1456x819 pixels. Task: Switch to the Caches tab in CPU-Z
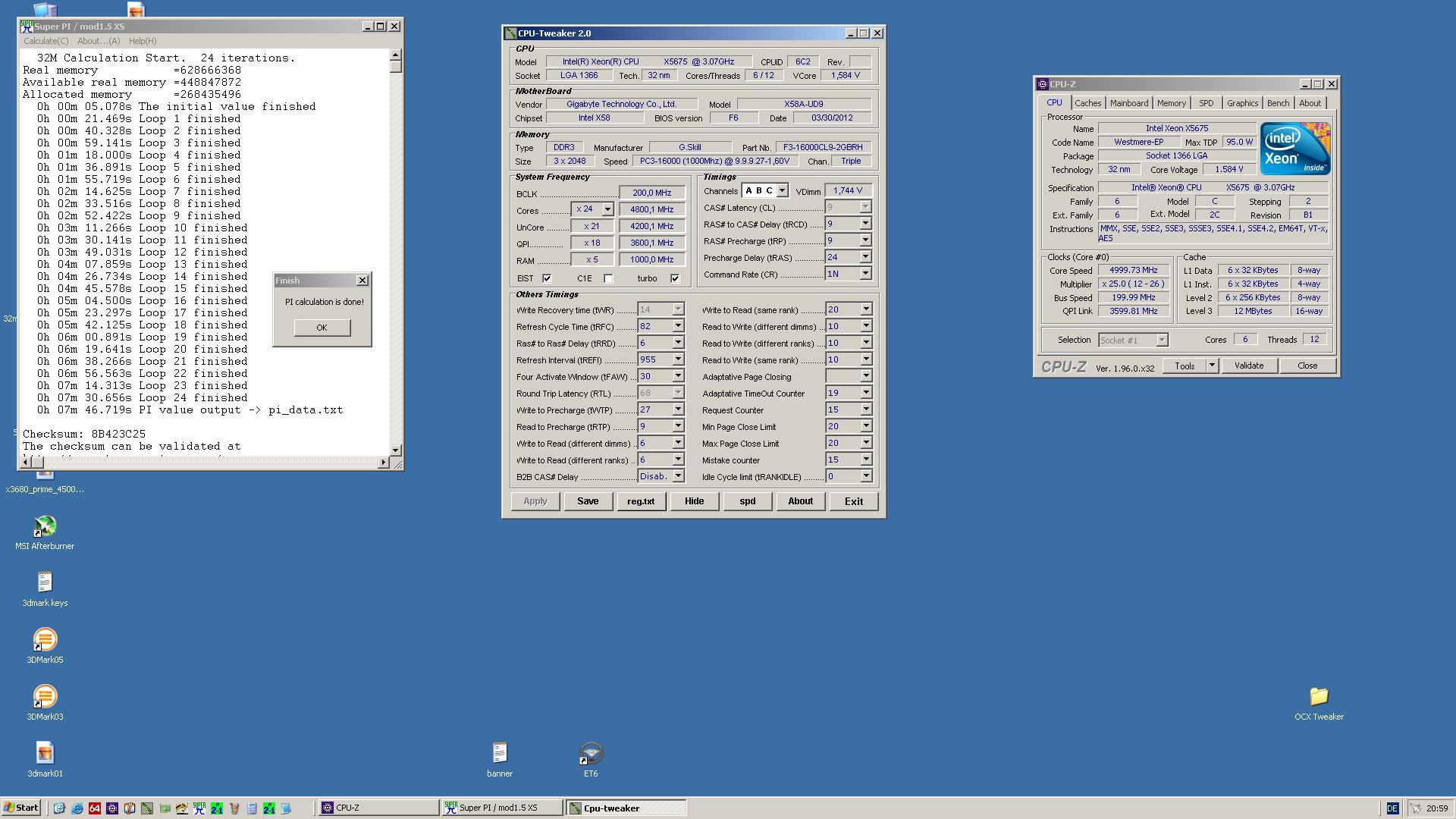(x=1087, y=103)
